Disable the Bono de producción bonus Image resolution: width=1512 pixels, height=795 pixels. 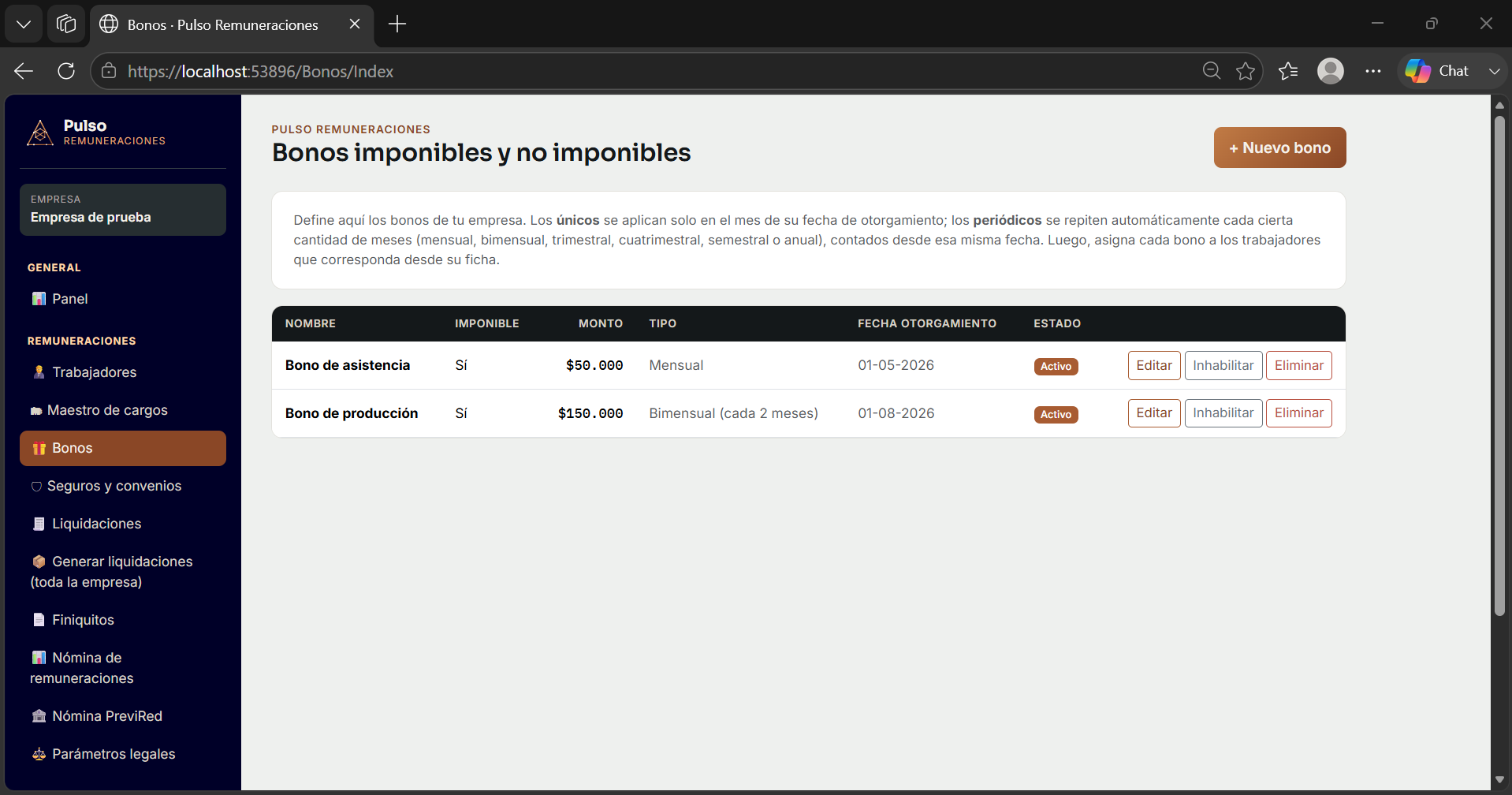[x=1223, y=413]
